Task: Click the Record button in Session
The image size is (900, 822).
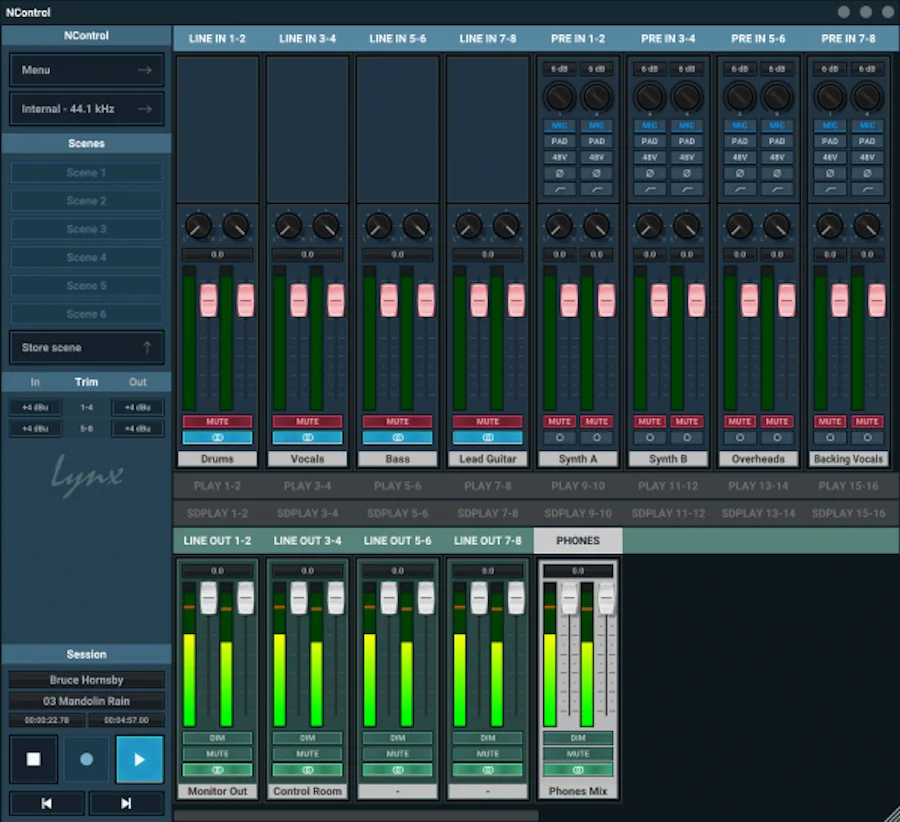Action: [87, 759]
